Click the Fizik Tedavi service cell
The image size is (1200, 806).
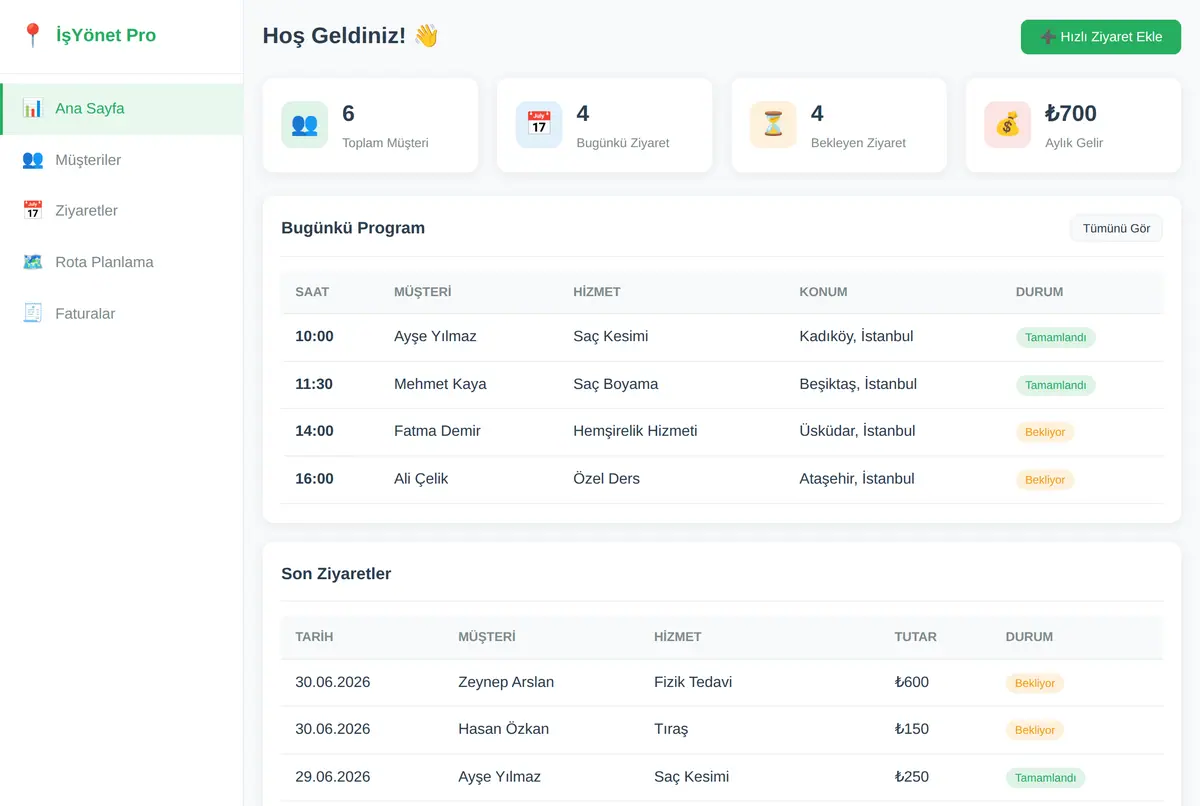coord(693,682)
